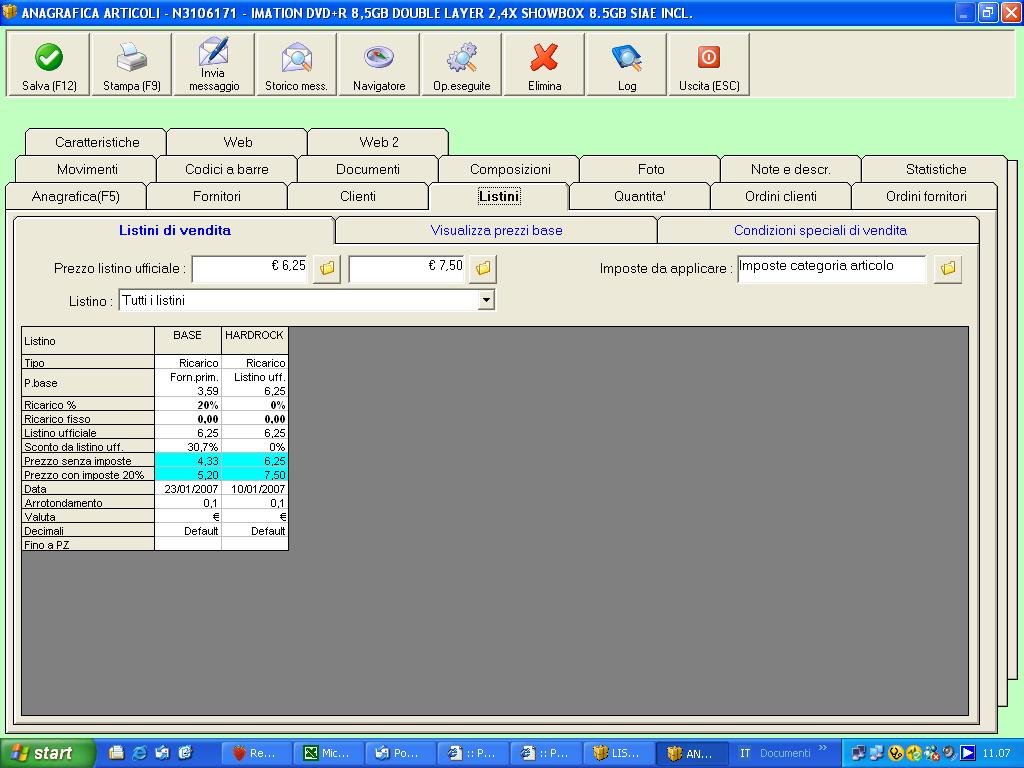
Task: Launch the Navigatore compass tool
Action: pyautogui.click(x=379, y=65)
